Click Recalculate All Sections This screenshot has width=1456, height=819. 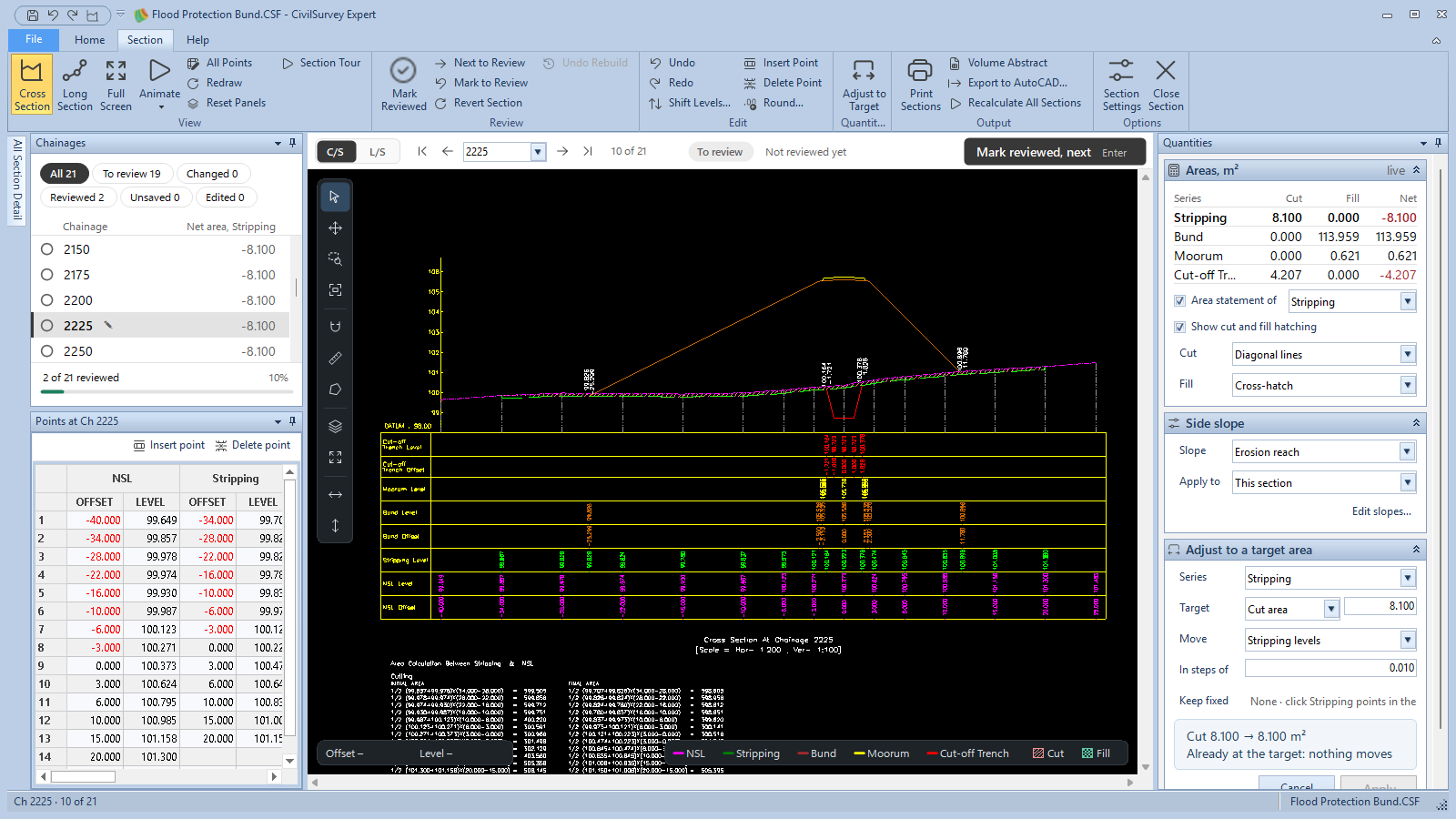[x=1016, y=103]
